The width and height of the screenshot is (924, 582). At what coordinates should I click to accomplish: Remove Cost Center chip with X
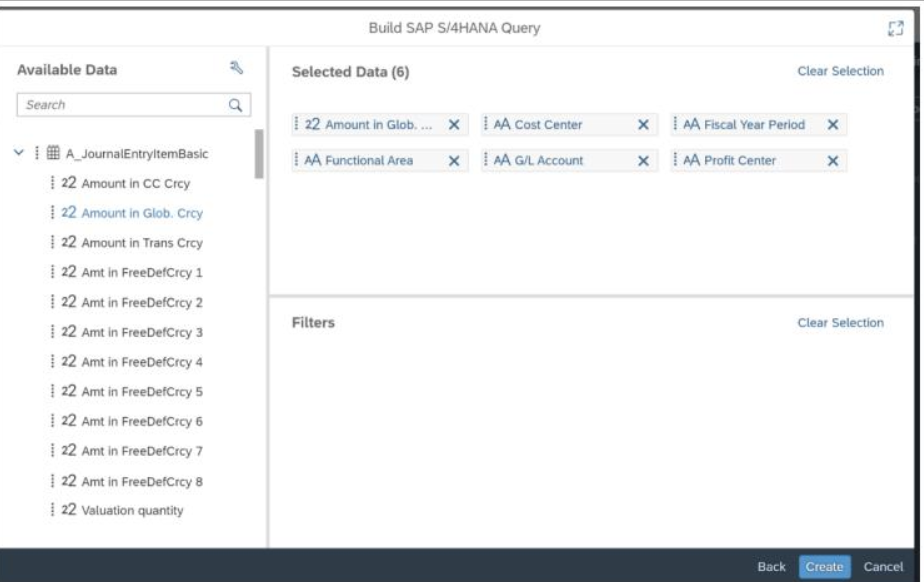point(644,125)
